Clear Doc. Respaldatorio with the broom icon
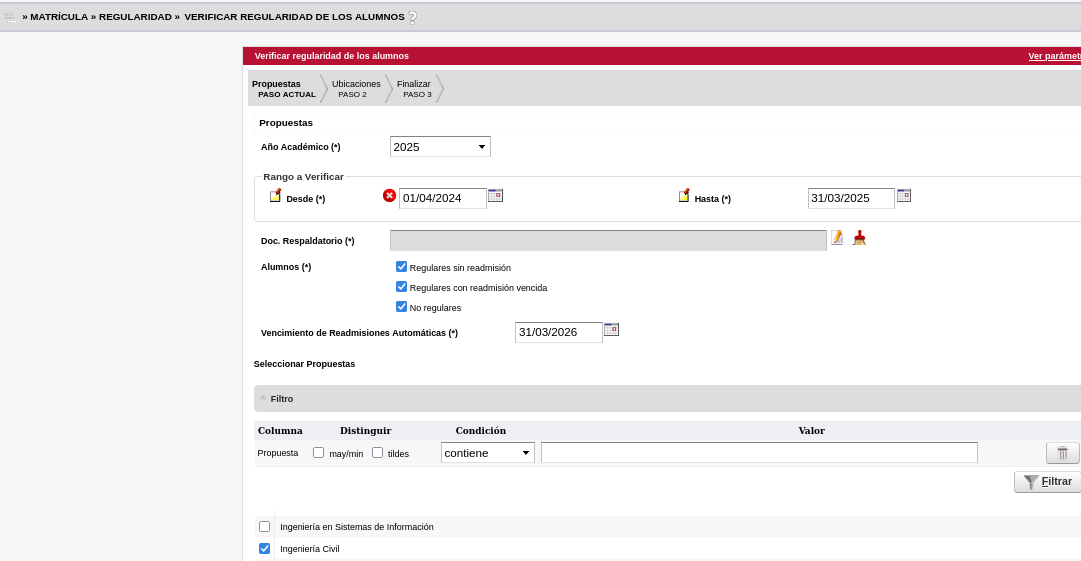 [x=859, y=238]
